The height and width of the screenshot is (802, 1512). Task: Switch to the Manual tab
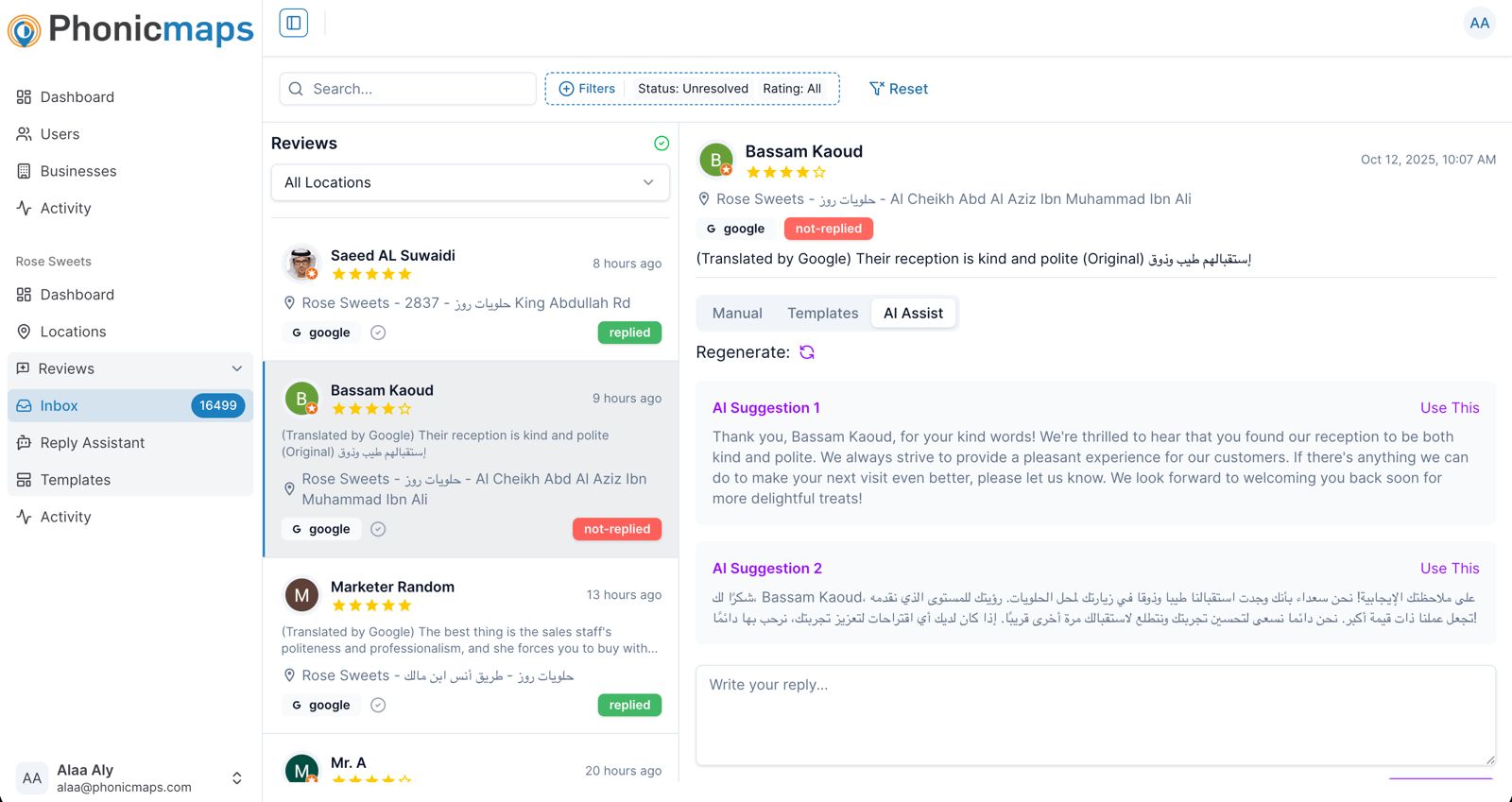tap(737, 314)
